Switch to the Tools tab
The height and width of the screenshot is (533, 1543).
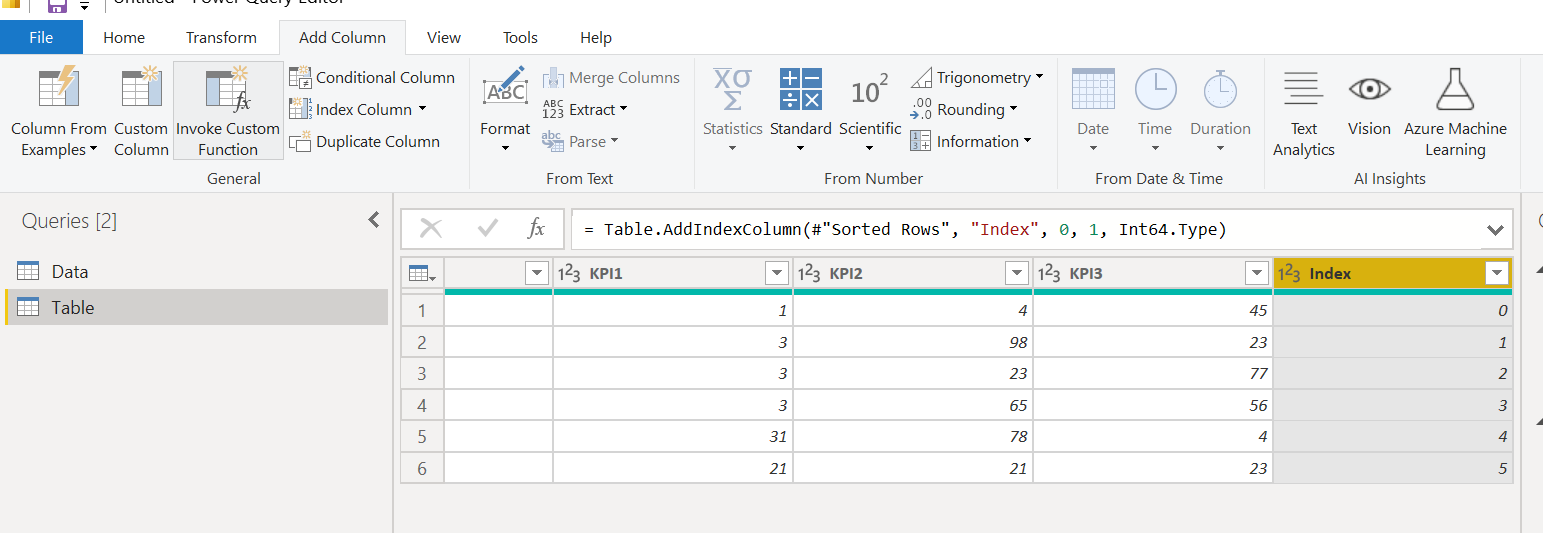520,37
